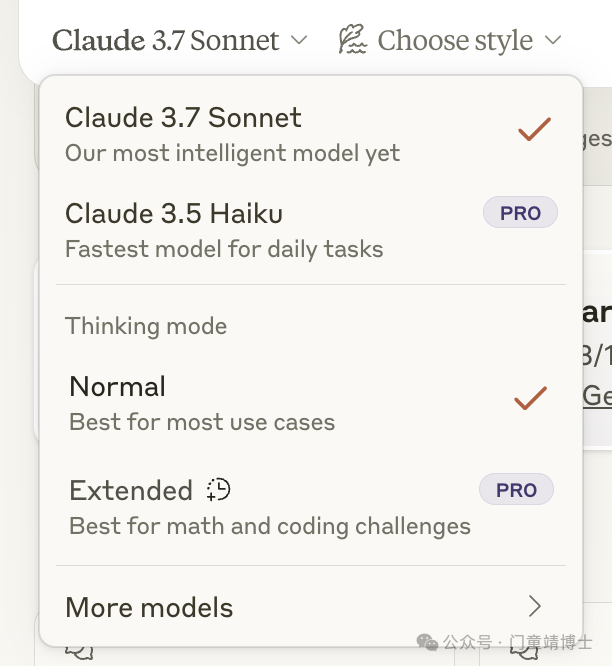The width and height of the screenshot is (612, 666).
Task: Click the Best for math and coding challenges text
Action: click(x=270, y=527)
